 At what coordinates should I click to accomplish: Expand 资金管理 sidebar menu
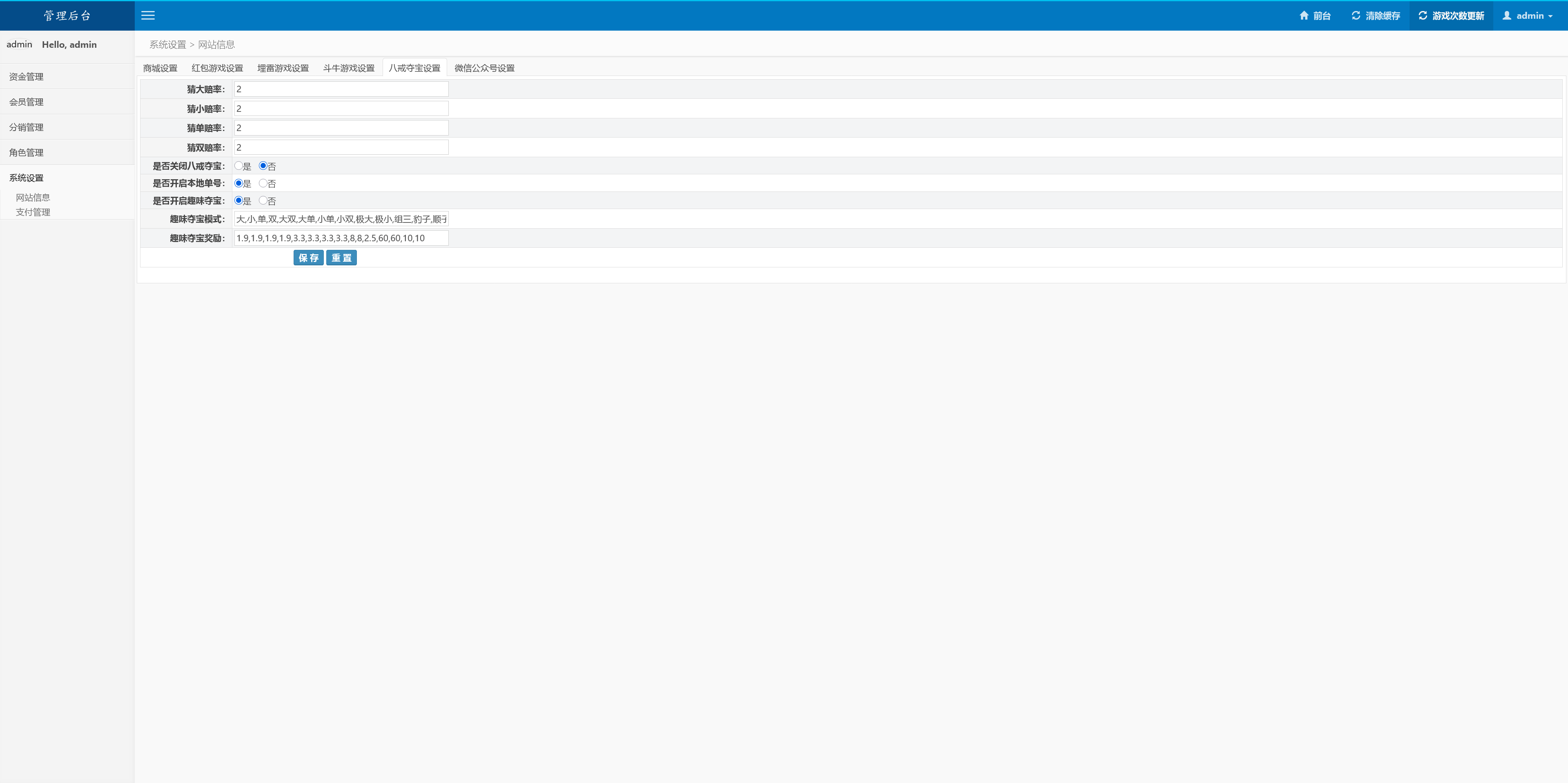[26, 77]
